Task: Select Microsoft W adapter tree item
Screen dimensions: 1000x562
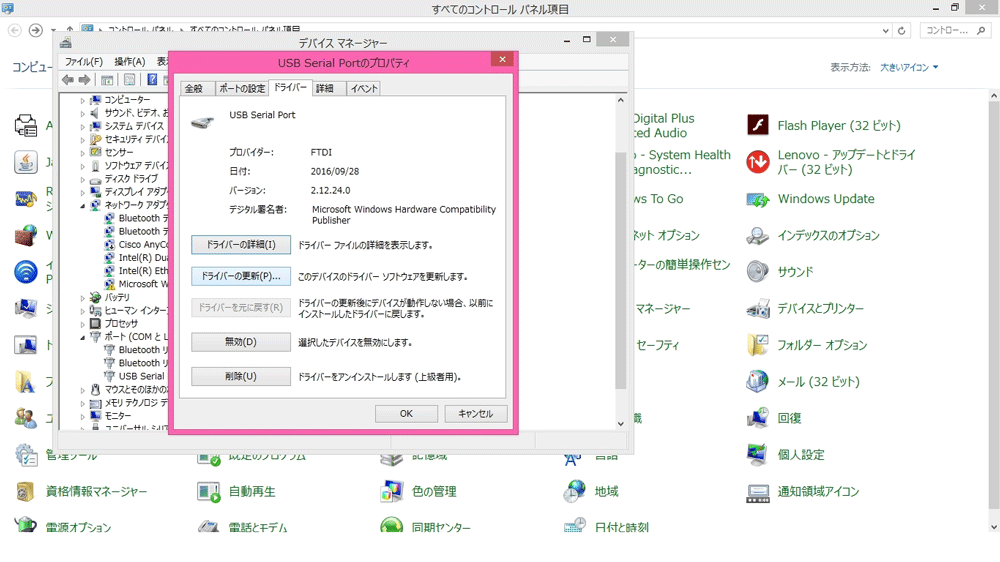Action: 136,284
